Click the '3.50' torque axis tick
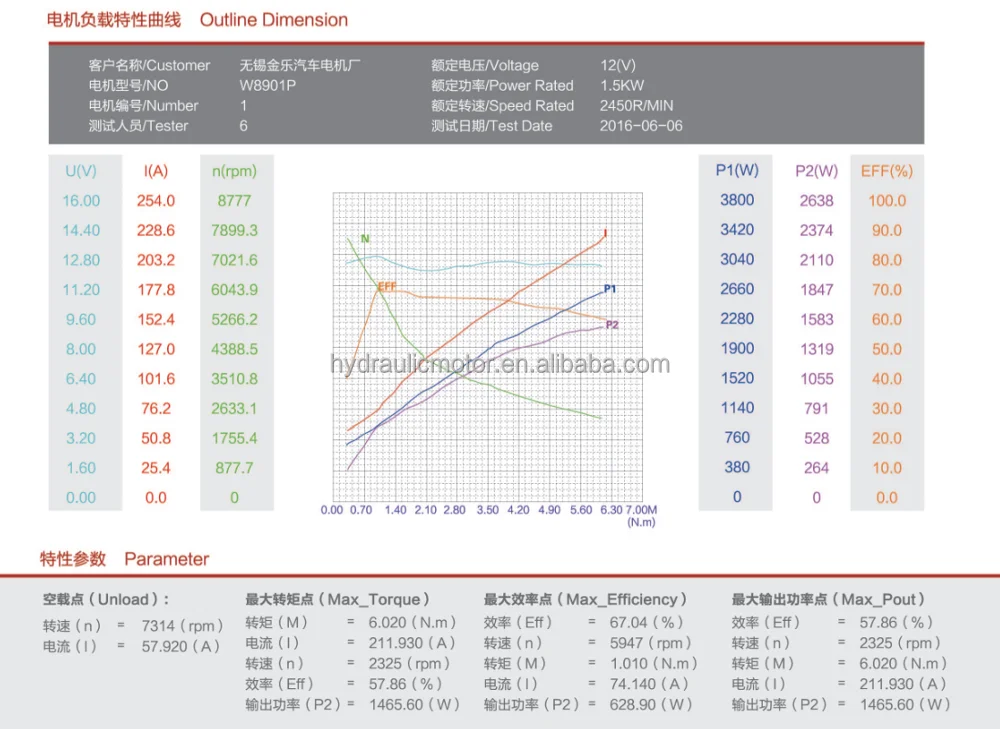 [488, 510]
